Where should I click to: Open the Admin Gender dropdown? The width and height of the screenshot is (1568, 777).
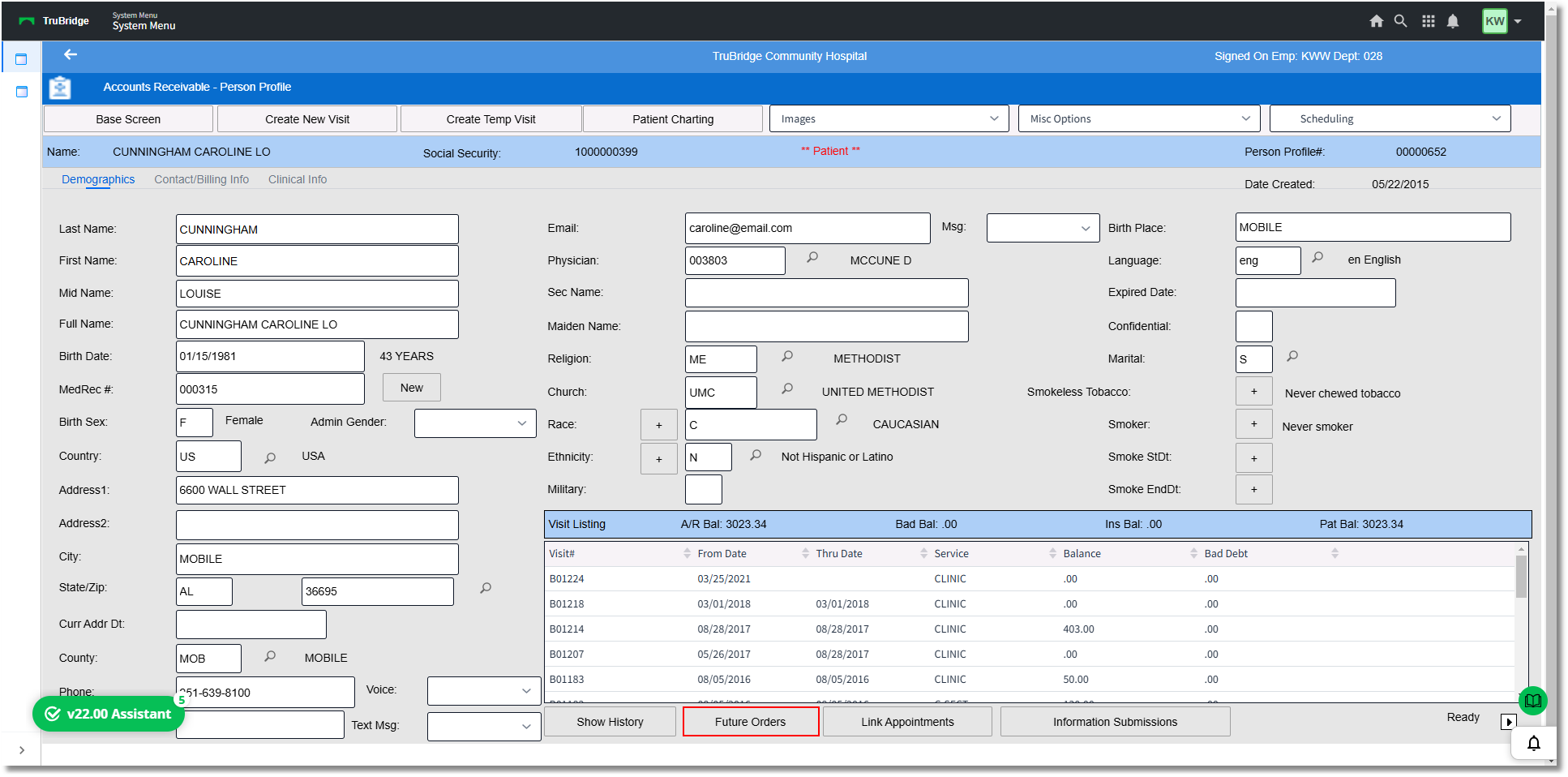tap(475, 423)
